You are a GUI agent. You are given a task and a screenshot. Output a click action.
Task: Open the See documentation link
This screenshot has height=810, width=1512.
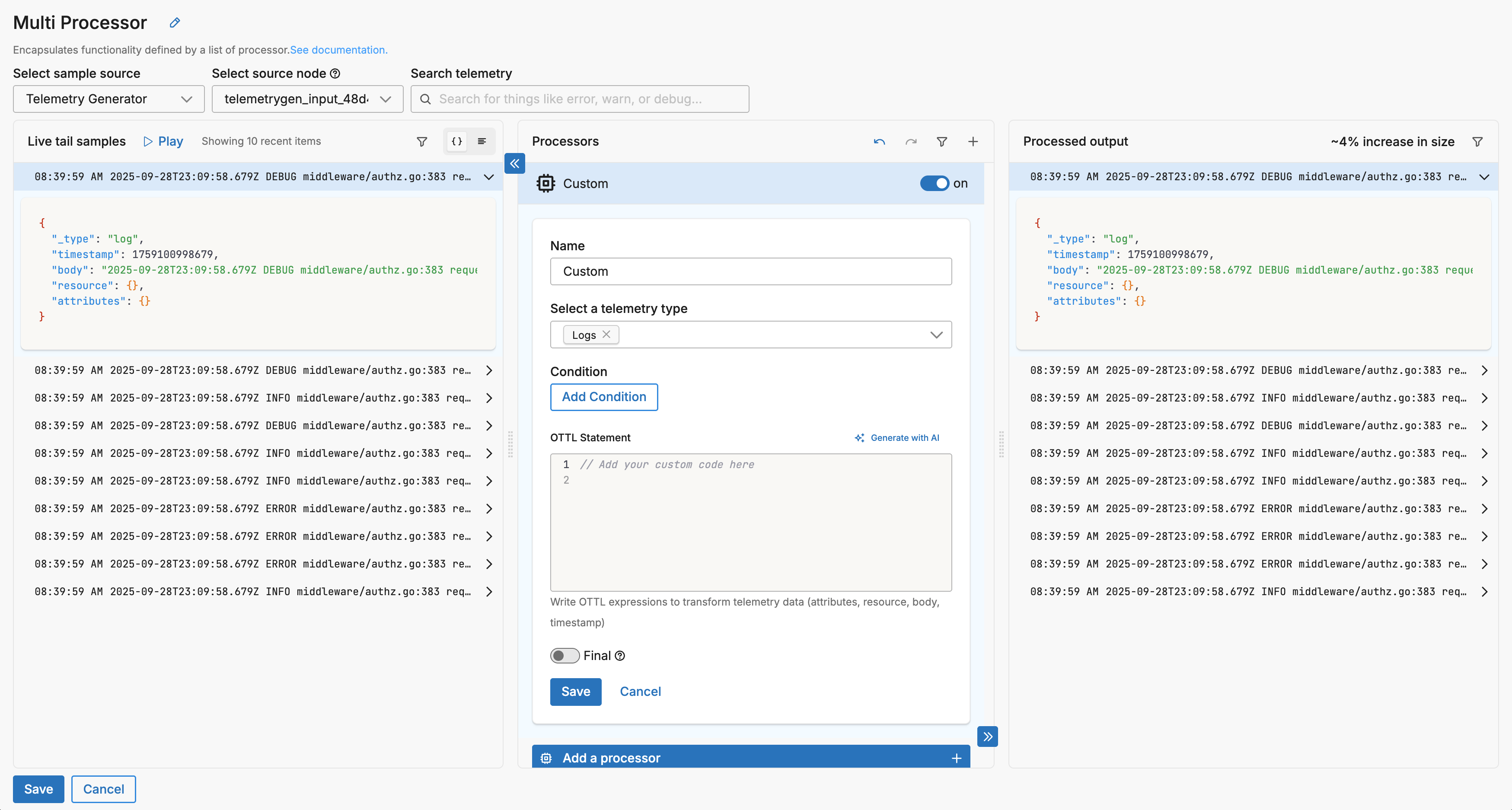click(339, 50)
